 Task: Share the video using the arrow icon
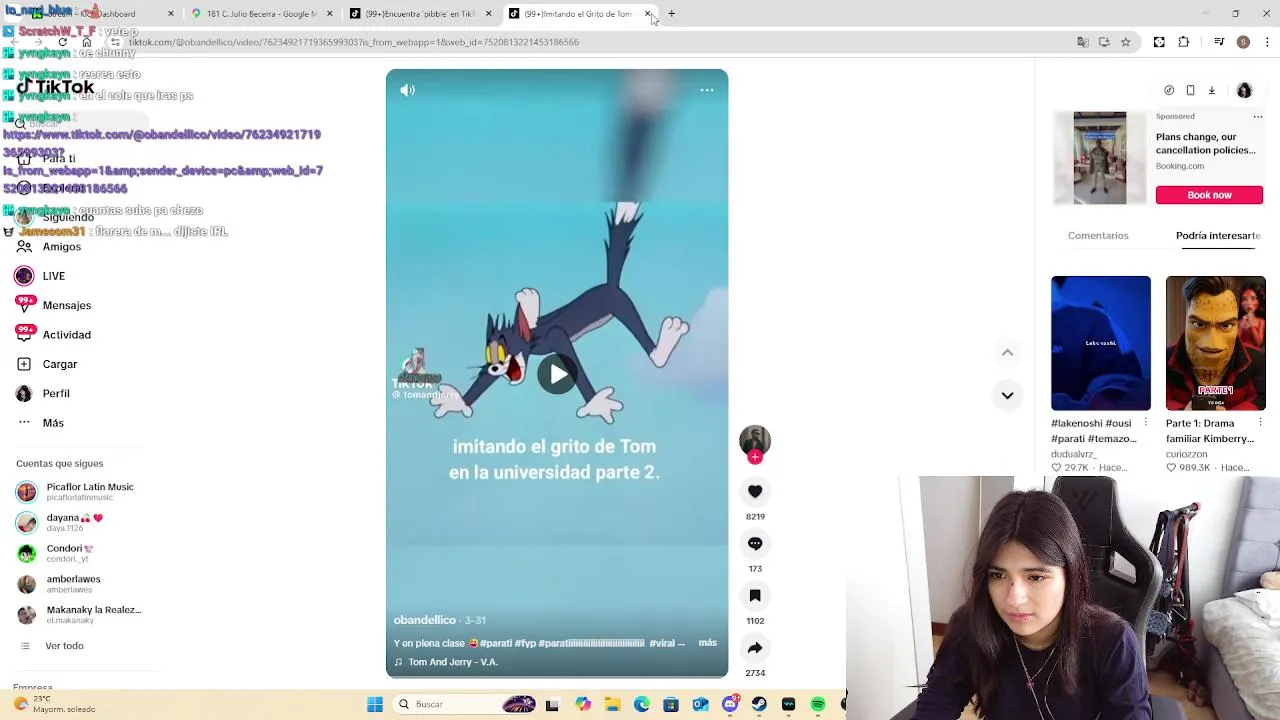coord(755,647)
